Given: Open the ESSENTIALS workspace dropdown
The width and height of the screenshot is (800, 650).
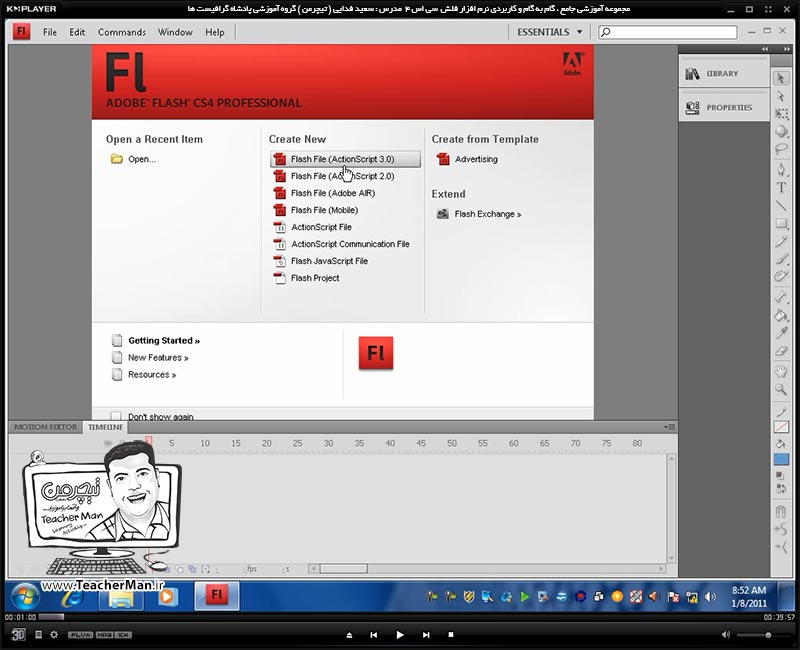Looking at the screenshot, I should point(549,32).
